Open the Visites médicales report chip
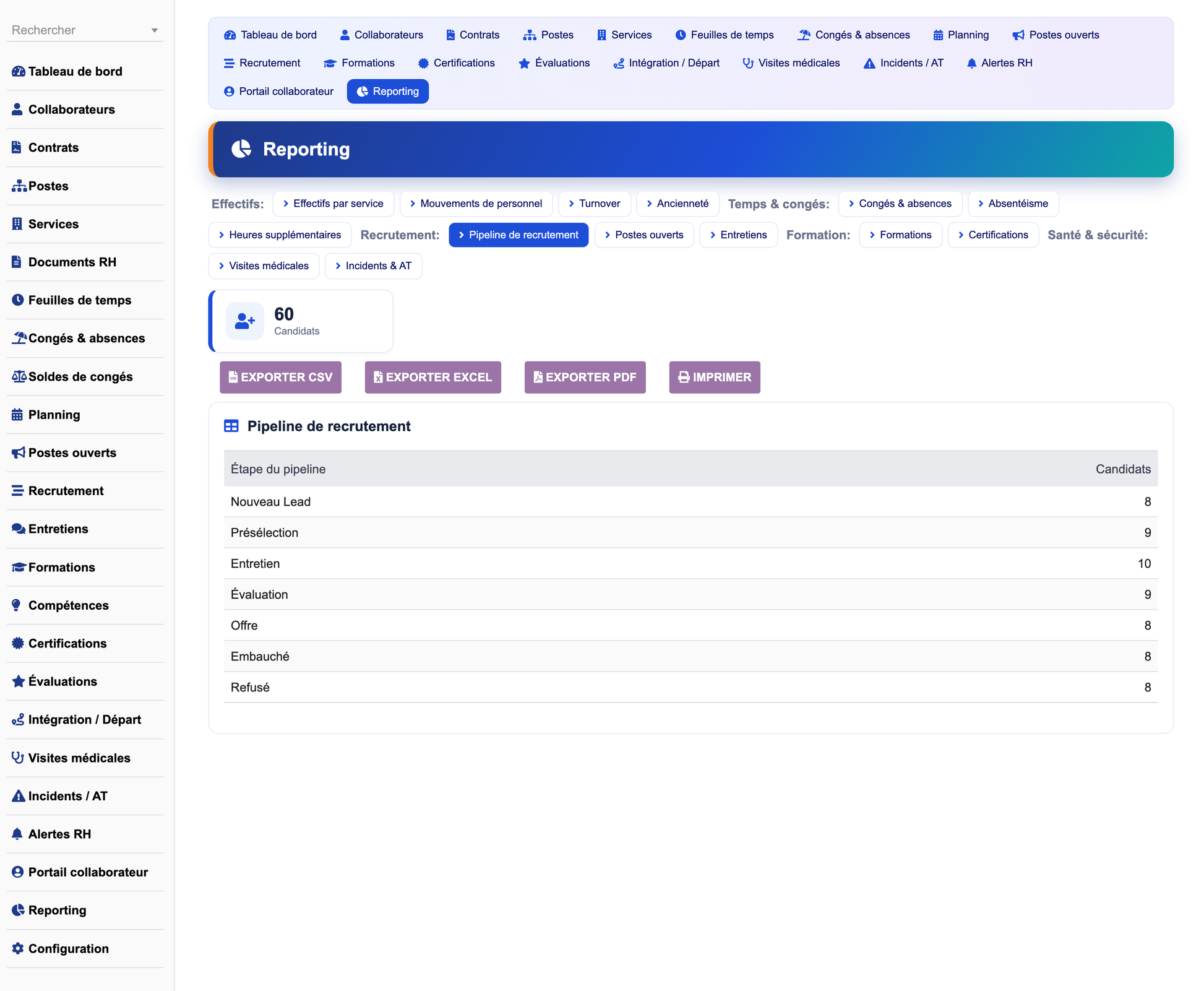Viewport: 1204px width, 991px height. point(264,266)
